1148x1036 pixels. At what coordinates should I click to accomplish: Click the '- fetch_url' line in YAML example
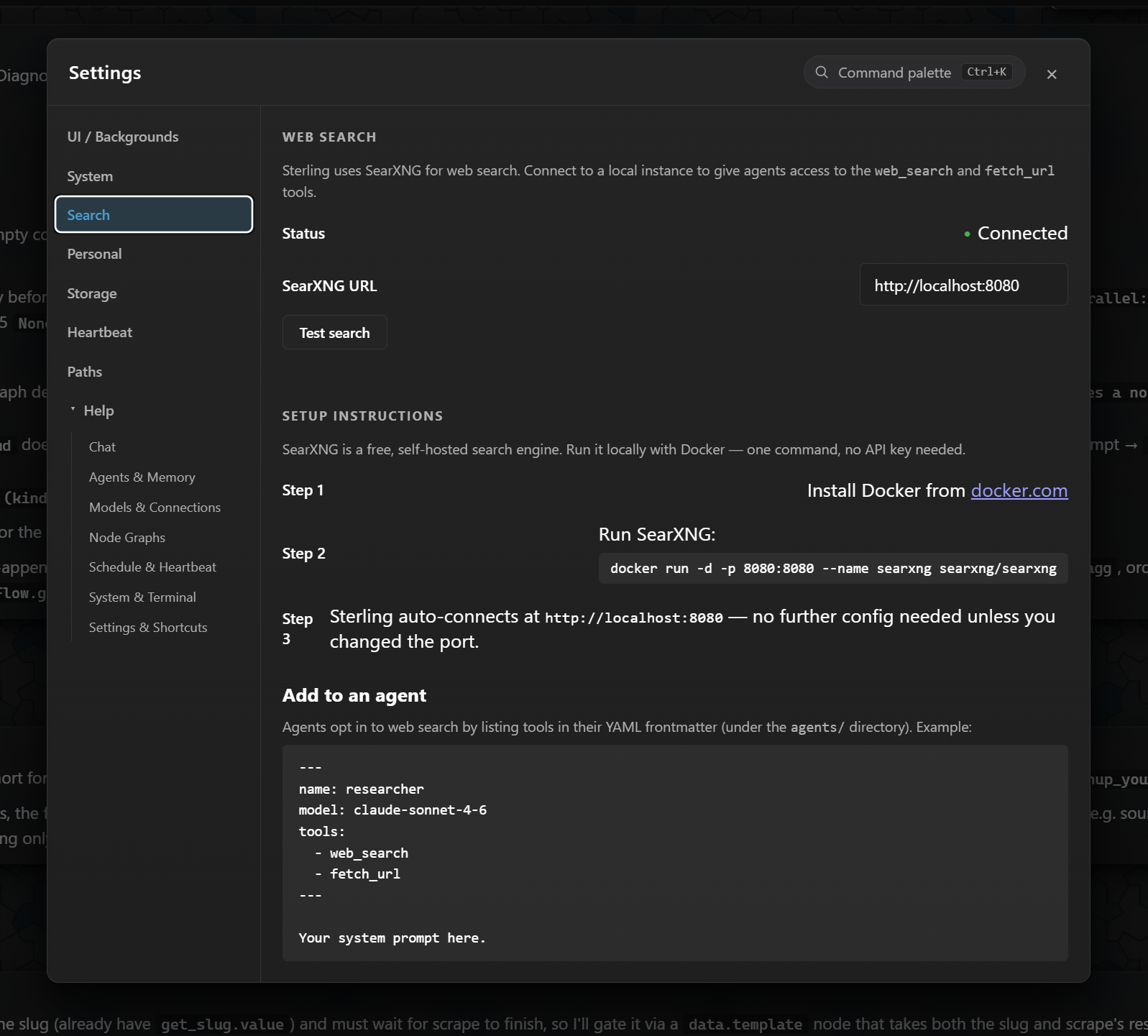357,874
